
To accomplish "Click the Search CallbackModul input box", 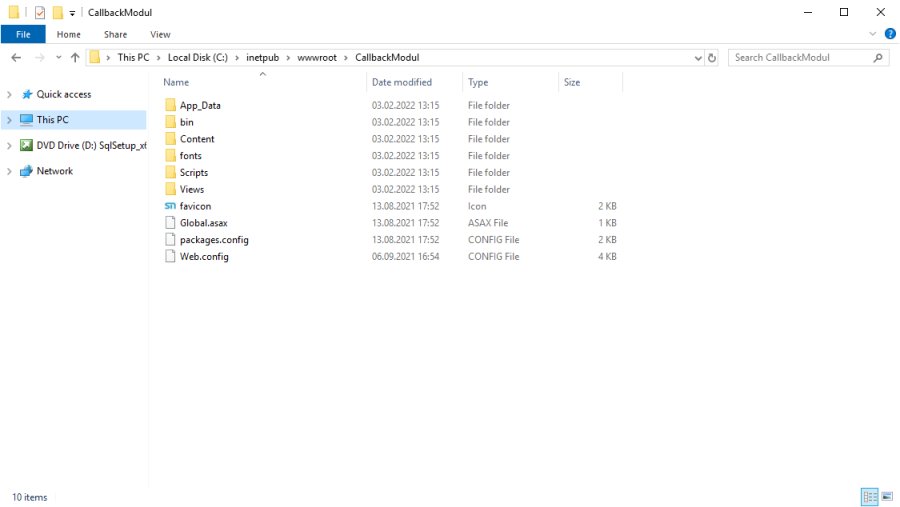I will [800, 58].
